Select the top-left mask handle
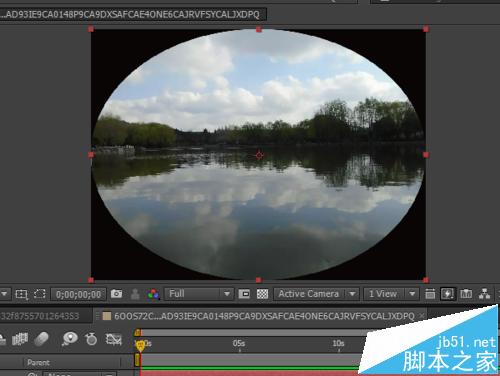Viewport: 500px width, 376px height. click(x=91, y=29)
